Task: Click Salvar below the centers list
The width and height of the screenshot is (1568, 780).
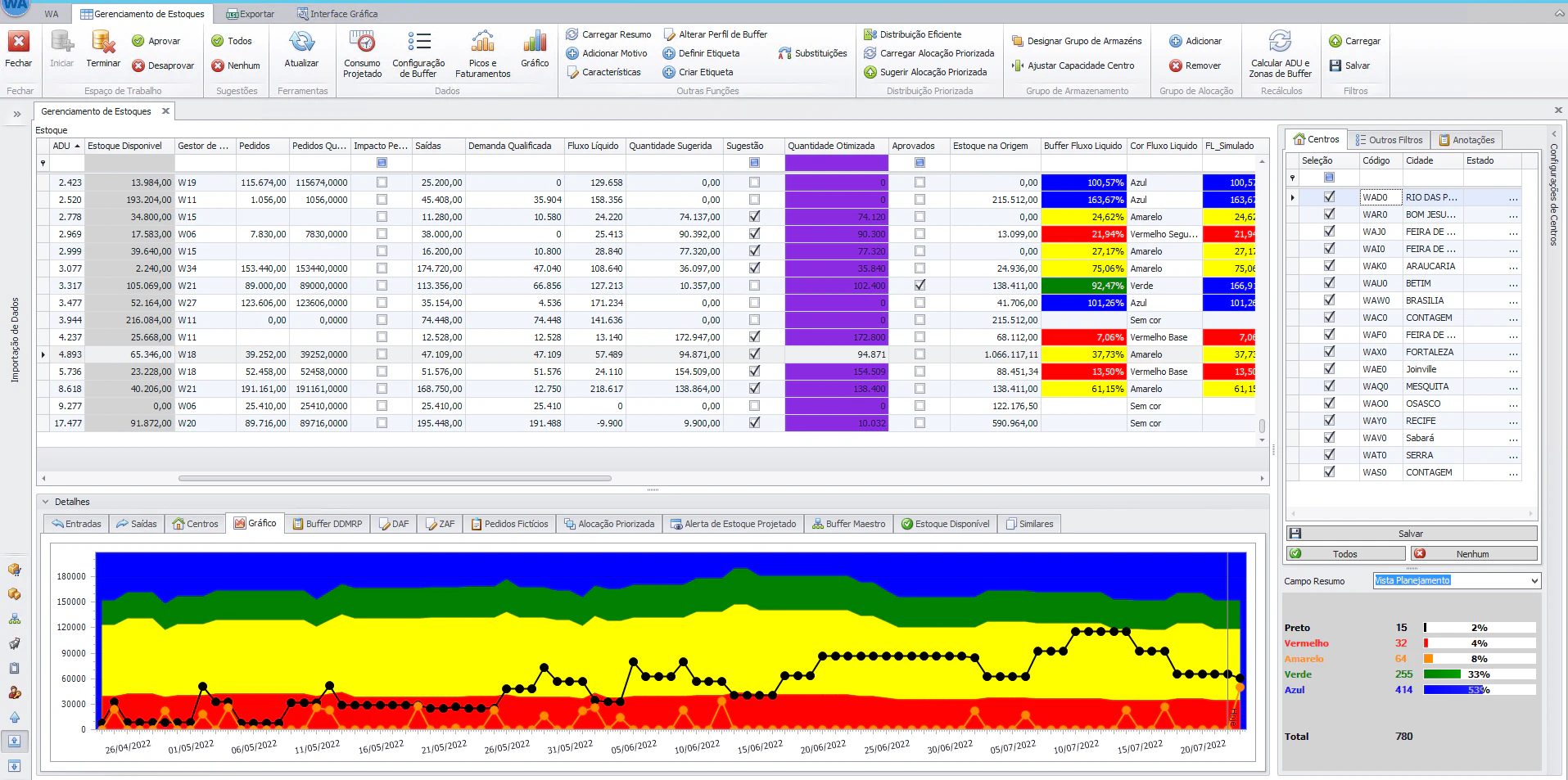Action: pyautogui.click(x=1410, y=533)
